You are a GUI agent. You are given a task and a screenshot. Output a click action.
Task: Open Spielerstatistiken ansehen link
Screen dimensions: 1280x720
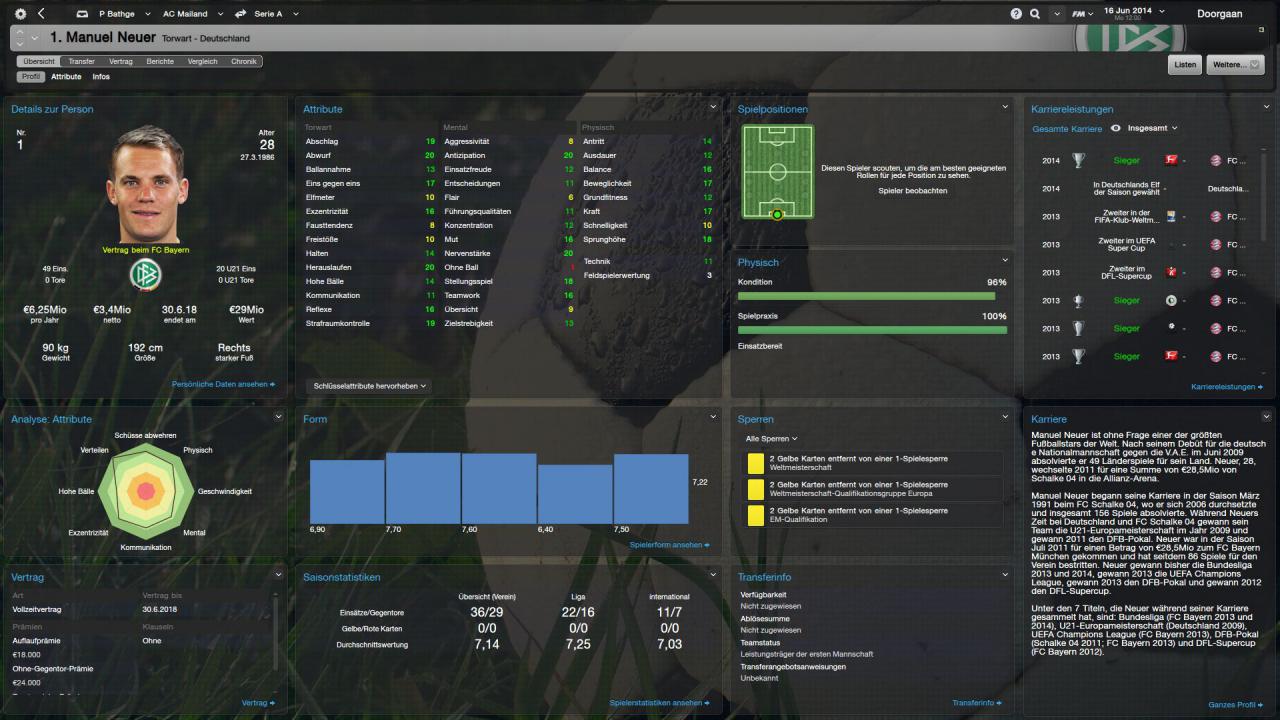coord(660,703)
